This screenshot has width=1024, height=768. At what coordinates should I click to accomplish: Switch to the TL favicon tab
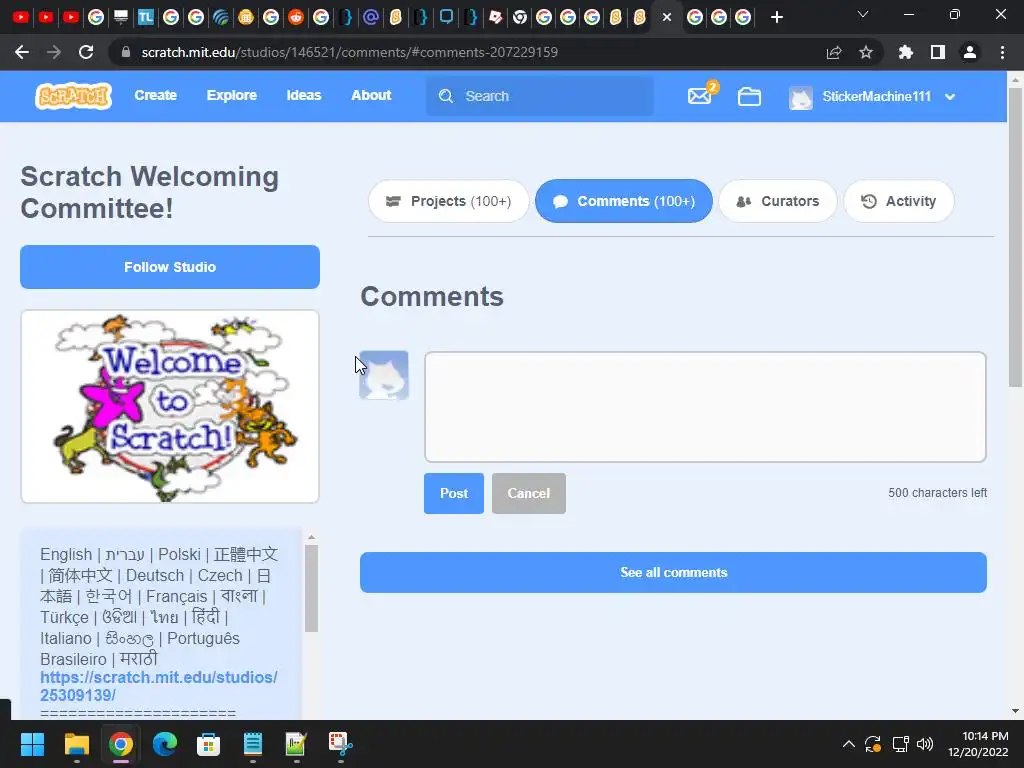point(146,17)
